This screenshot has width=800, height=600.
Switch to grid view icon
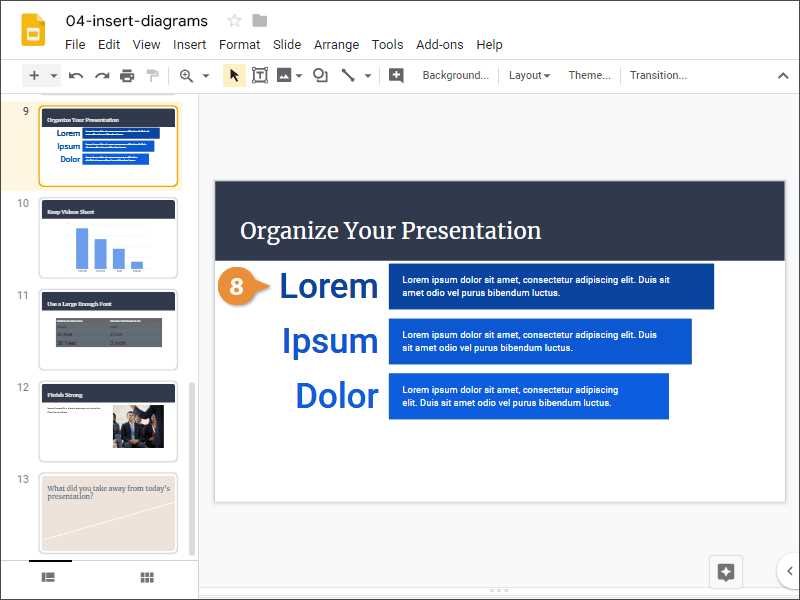(x=147, y=577)
